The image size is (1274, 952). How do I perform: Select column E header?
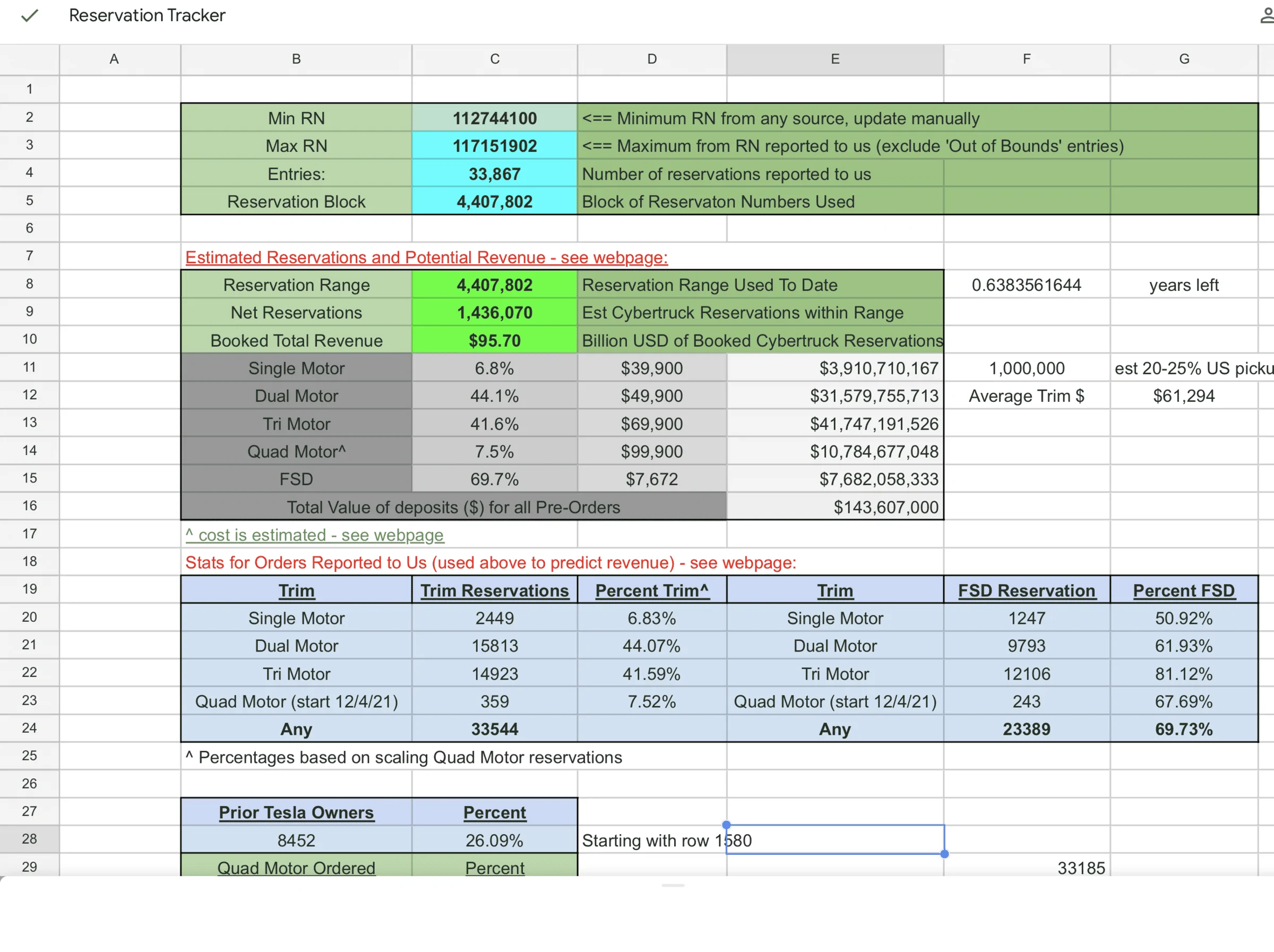834,59
